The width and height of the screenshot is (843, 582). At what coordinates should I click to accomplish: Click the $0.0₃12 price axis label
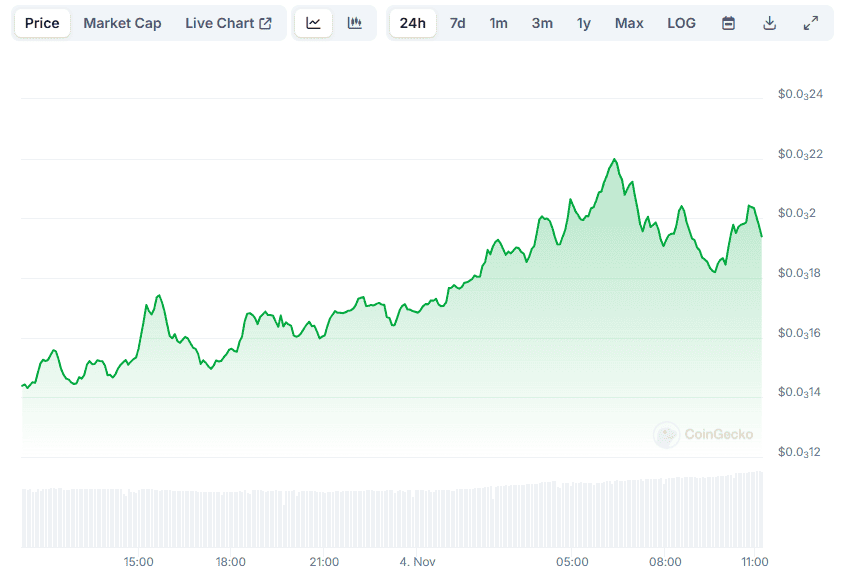coord(799,452)
